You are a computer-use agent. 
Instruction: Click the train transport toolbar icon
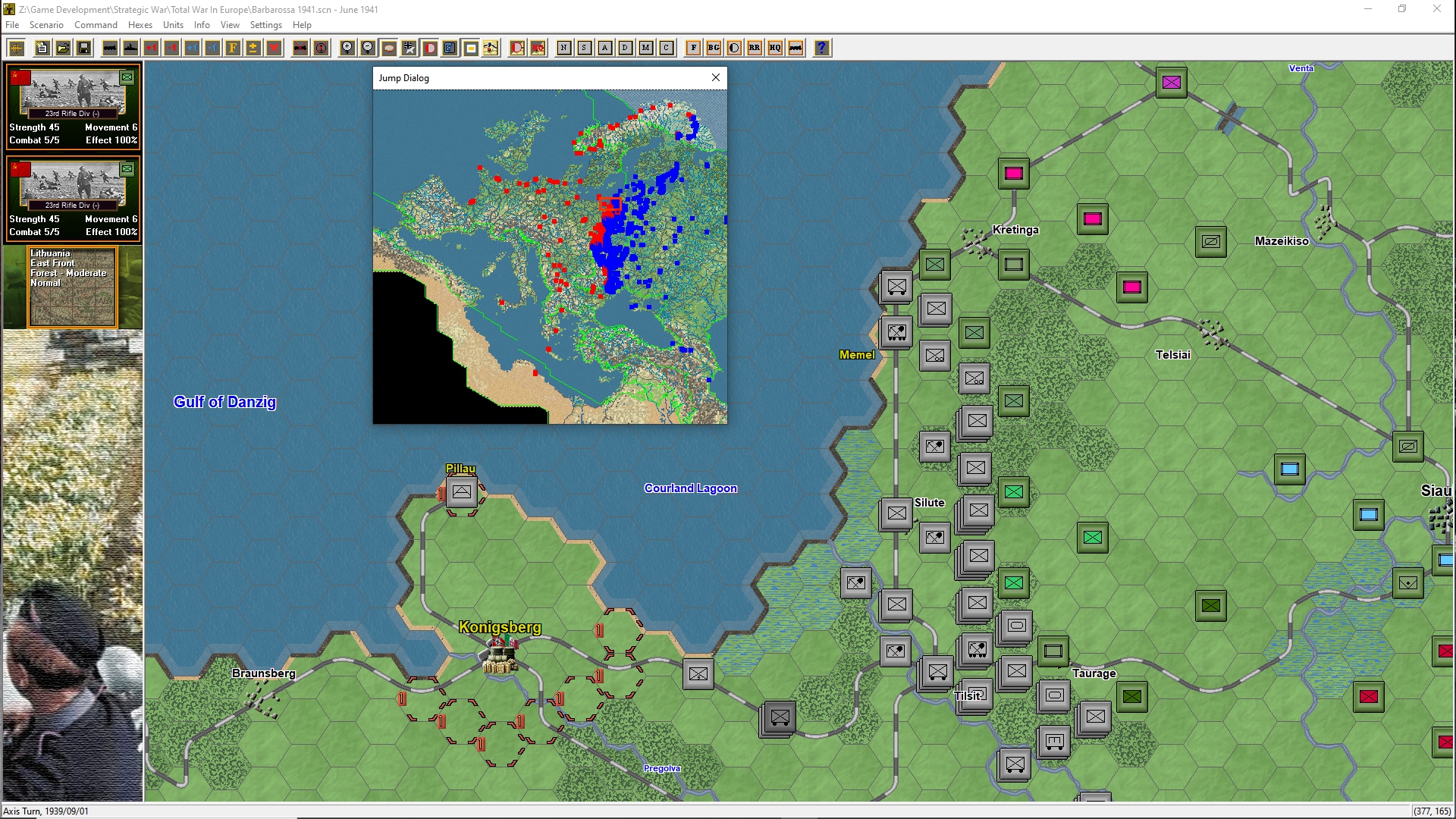[x=110, y=48]
